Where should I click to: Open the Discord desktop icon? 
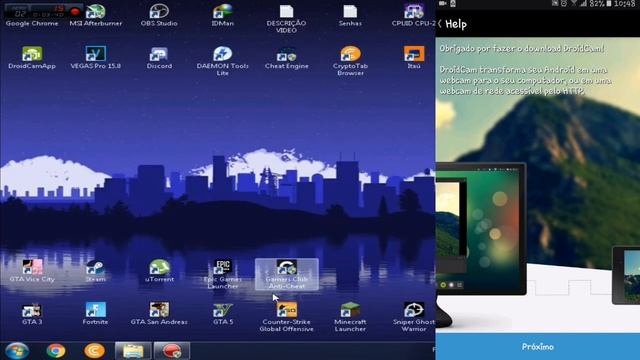(159, 58)
